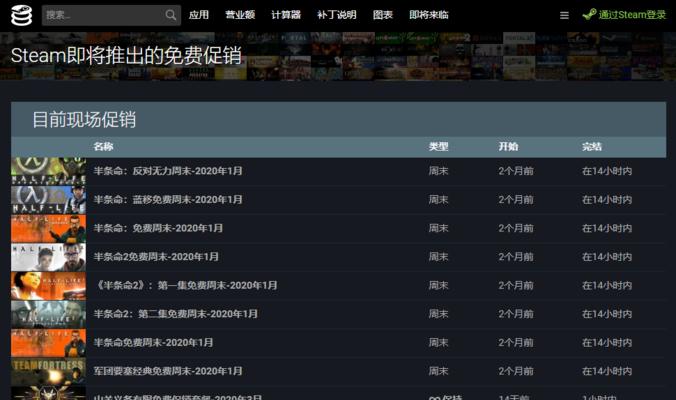Click Team Fortress thumbnail for 军团要塞经典 row
Viewport: 676px width, 400px height.
click(48, 371)
